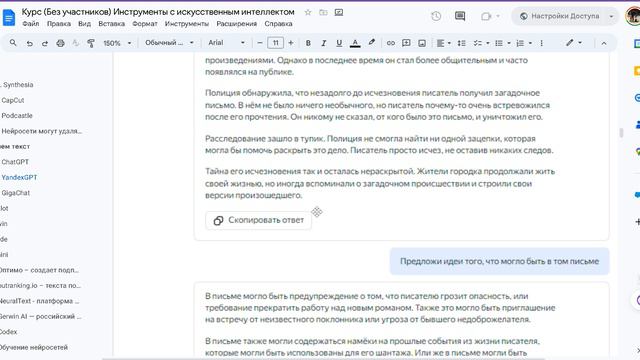Move document to folder icon
Screen dimensions: 640x360
(323, 13)
